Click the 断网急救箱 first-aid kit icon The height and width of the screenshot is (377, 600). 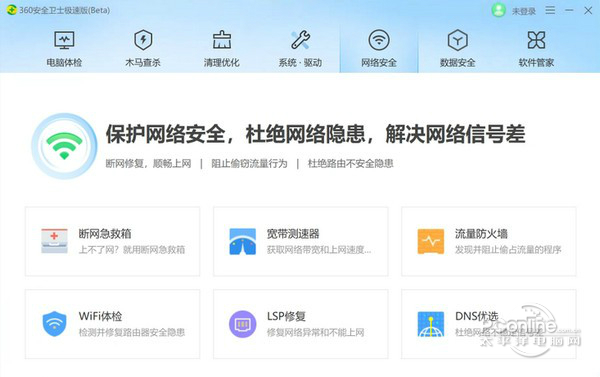pos(54,241)
